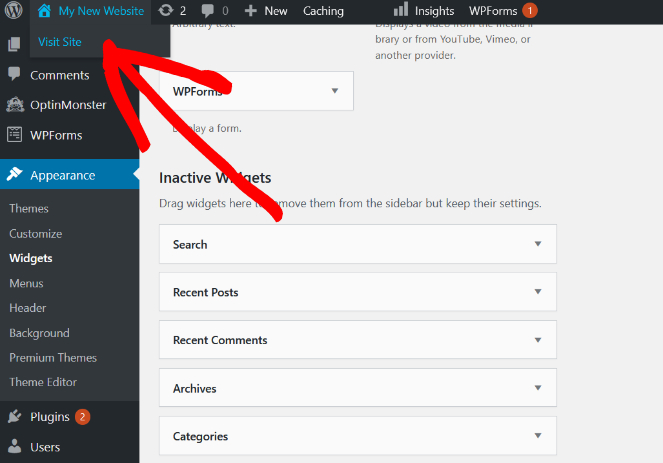Click the WPForms sidebar icon

pos(14,135)
